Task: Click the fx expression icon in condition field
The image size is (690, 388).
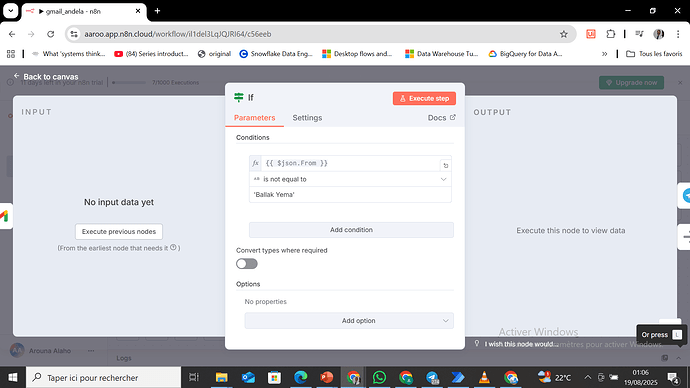Action: (x=255, y=163)
